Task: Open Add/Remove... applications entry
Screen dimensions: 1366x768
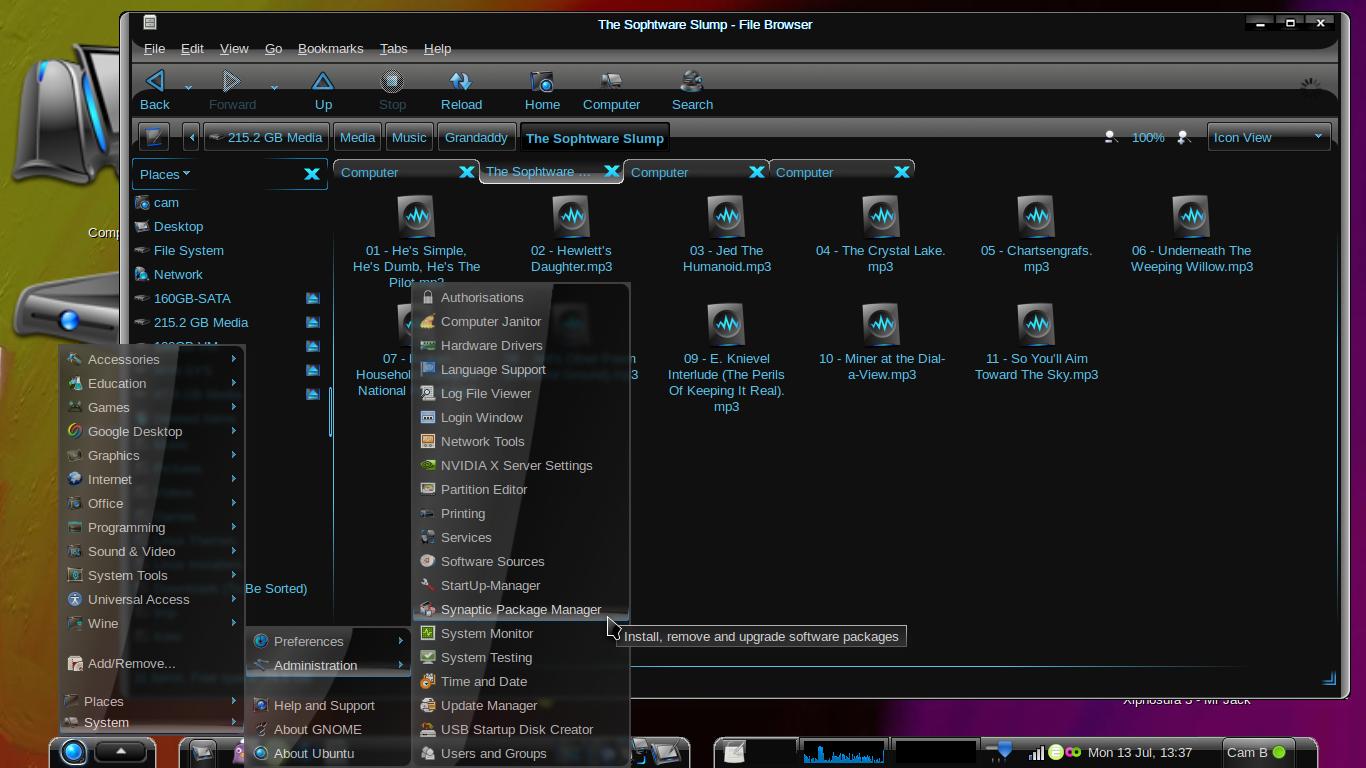Action: click(x=152, y=663)
